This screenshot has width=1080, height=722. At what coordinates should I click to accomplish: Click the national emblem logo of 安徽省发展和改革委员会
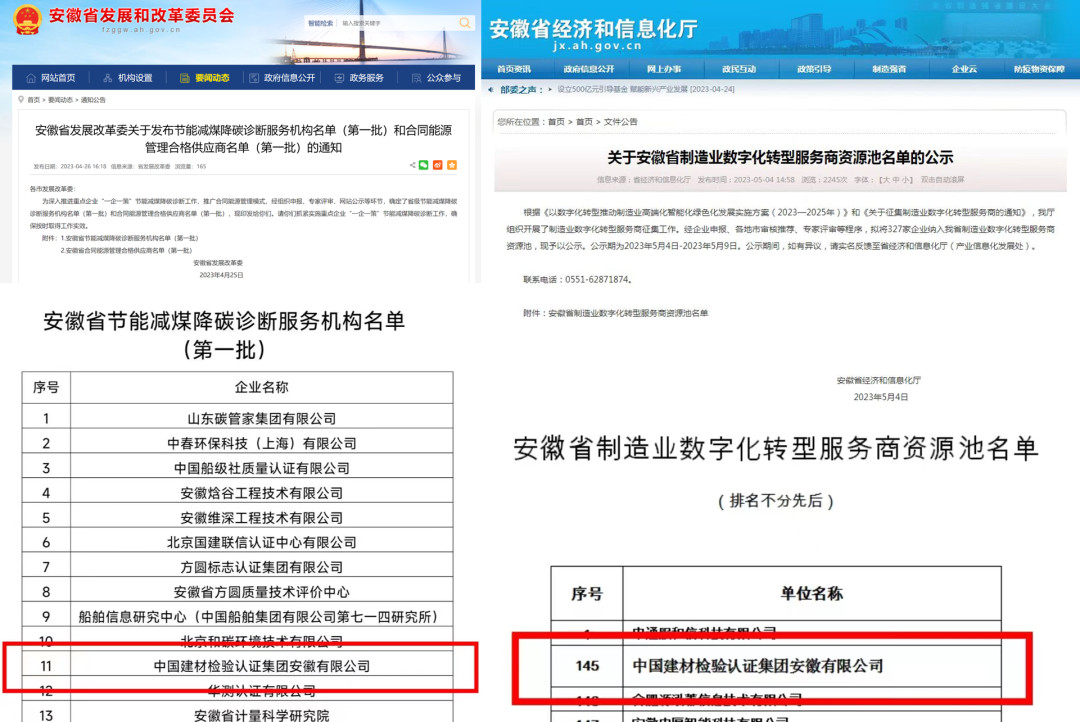point(28,19)
